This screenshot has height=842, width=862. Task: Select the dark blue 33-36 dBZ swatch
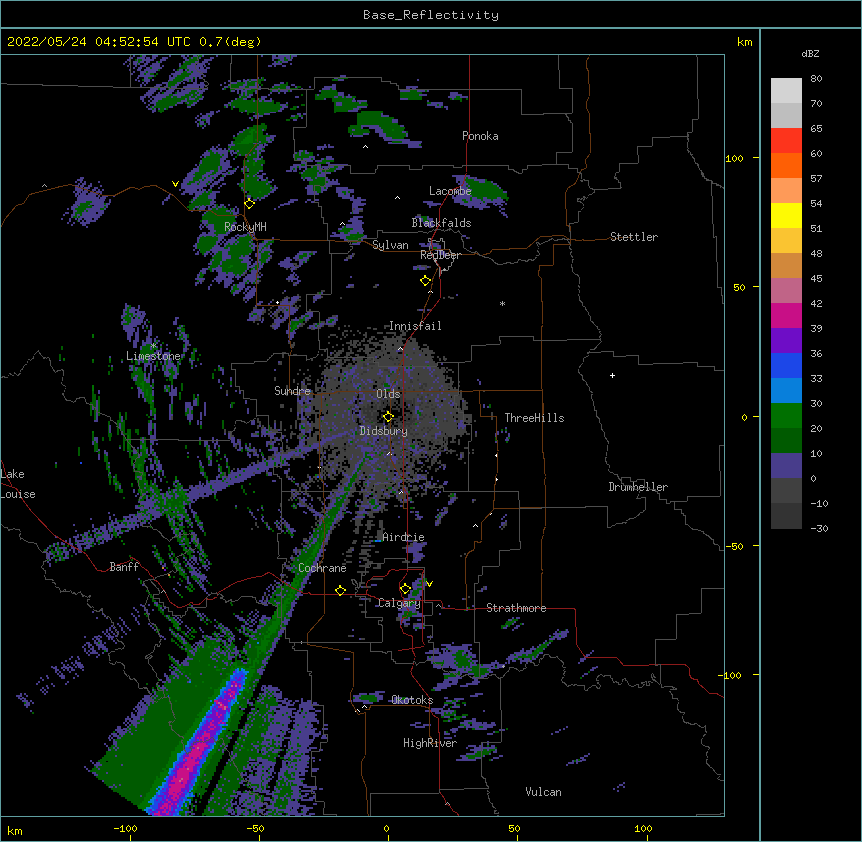[786, 365]
